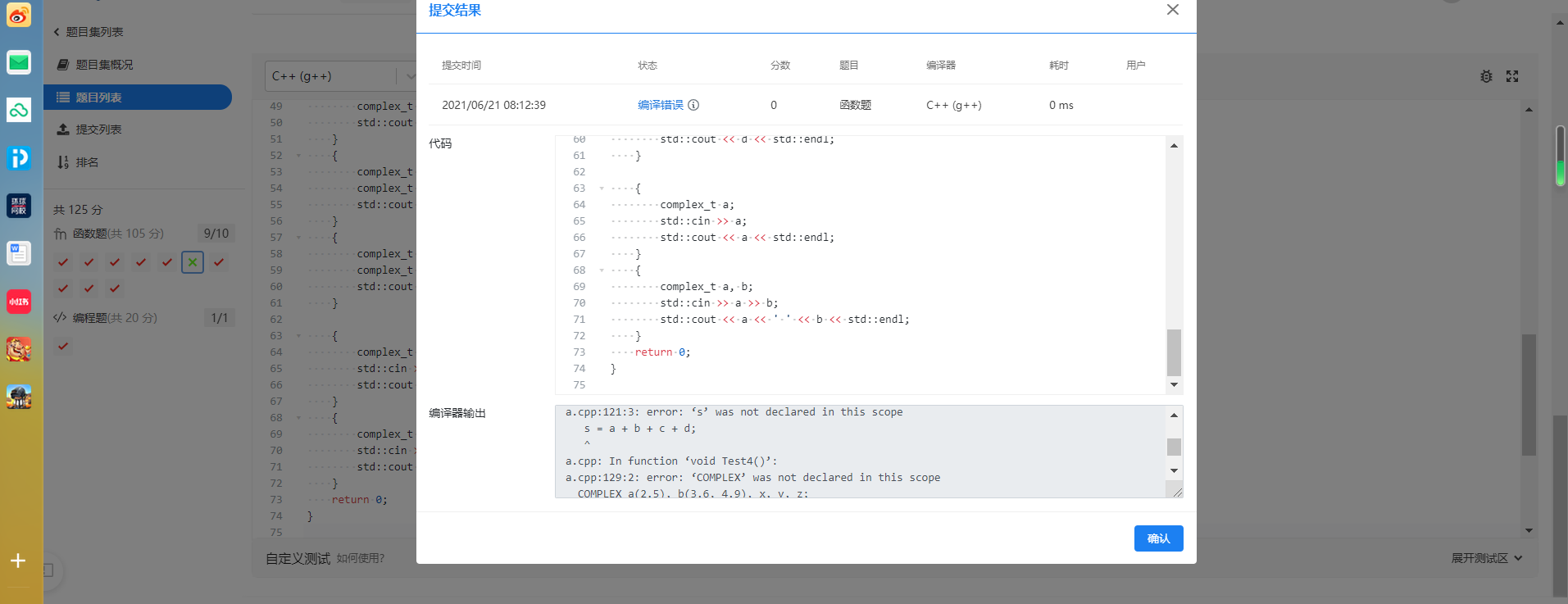Click scroll-up arrow of 编译器输出 box

click(x=1174, y=416)
